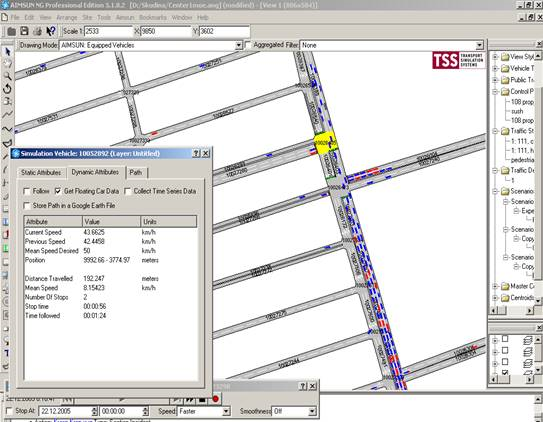This screenshot has height=422, width=543.
Task: Open the Drawing Mode dropdown
Action: pyautogui.click(x=239, y=45)
